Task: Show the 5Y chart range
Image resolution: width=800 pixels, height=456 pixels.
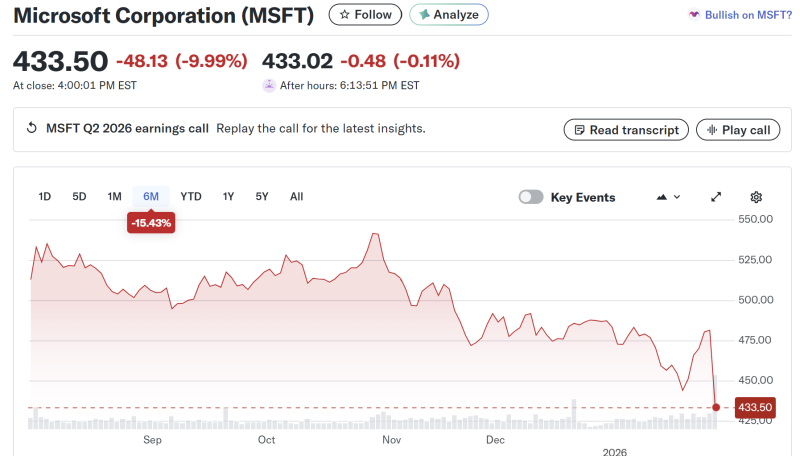Action: tap(262, 197)
